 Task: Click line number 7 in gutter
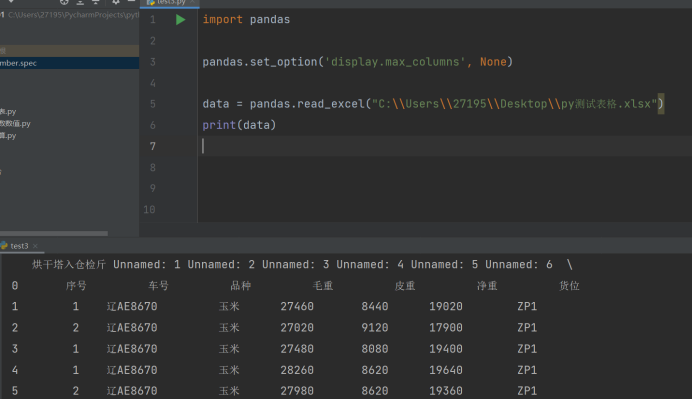point(153,146)
